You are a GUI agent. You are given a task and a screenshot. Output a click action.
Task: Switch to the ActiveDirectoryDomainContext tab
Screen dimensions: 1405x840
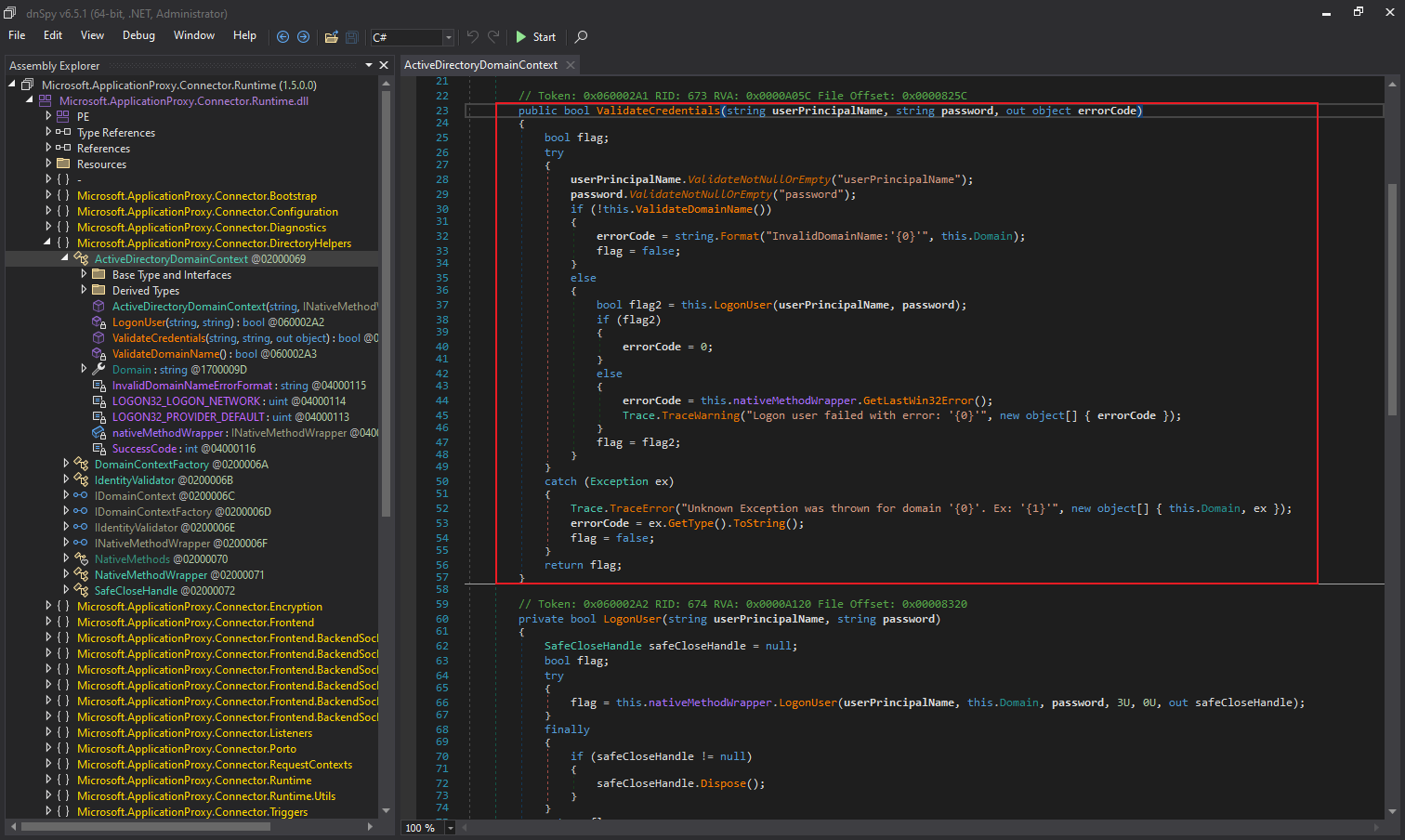click(x=480, y=65)
